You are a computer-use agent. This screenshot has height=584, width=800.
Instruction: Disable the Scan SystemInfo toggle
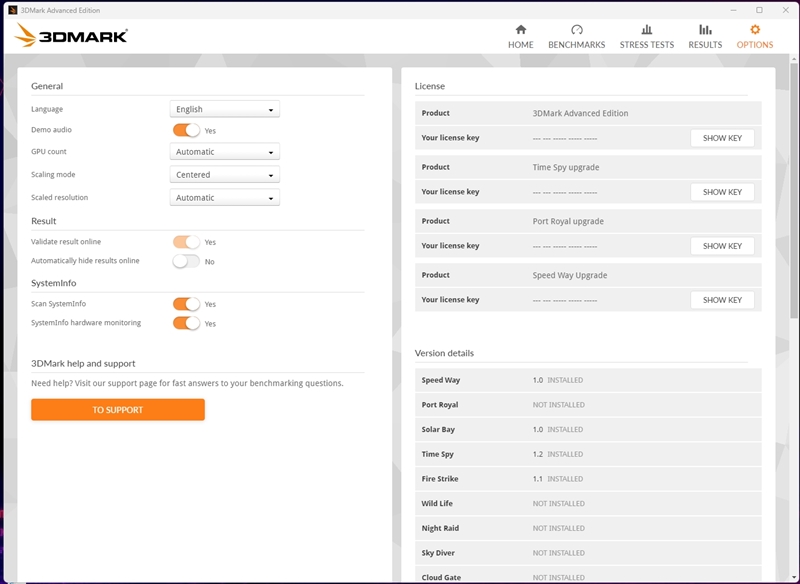[186, 304]
